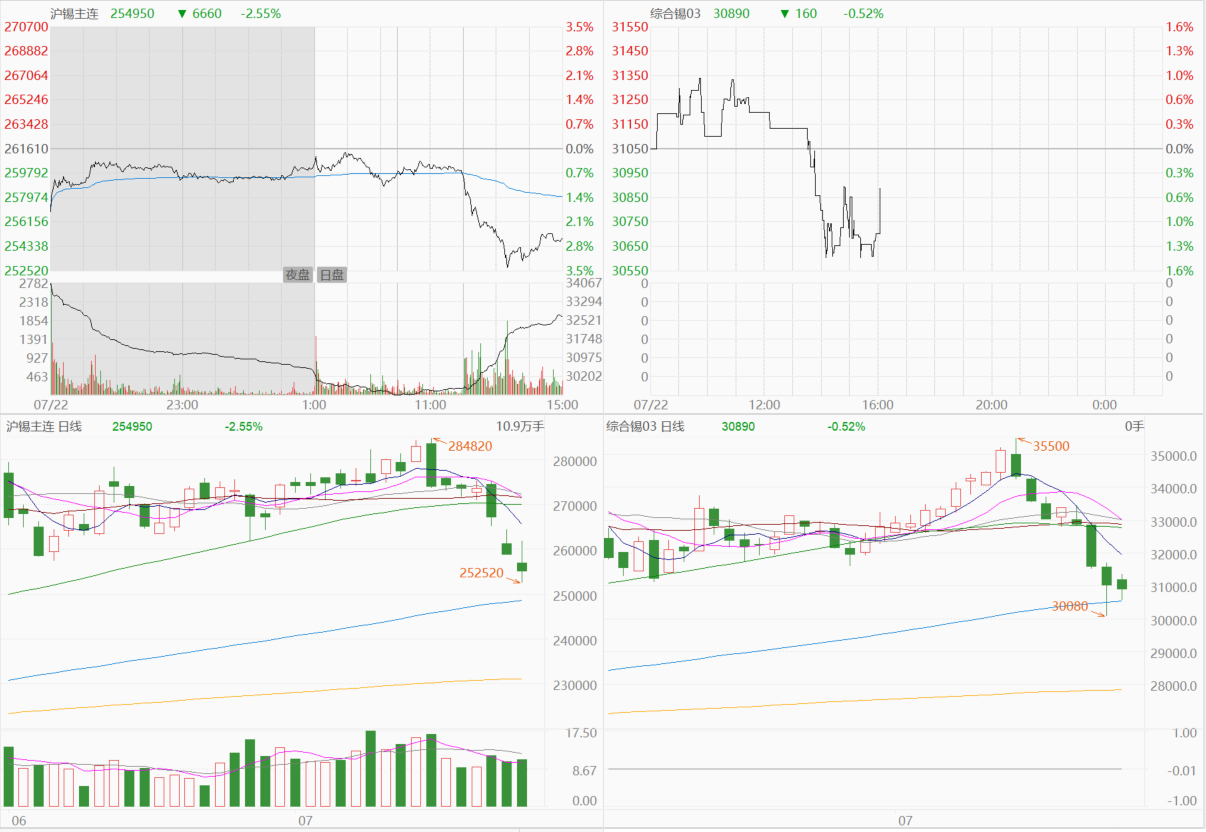Switch to the 夜盘 session tab
The width and height of the screenshot is (1206, 832).
(x=298, y=275)
